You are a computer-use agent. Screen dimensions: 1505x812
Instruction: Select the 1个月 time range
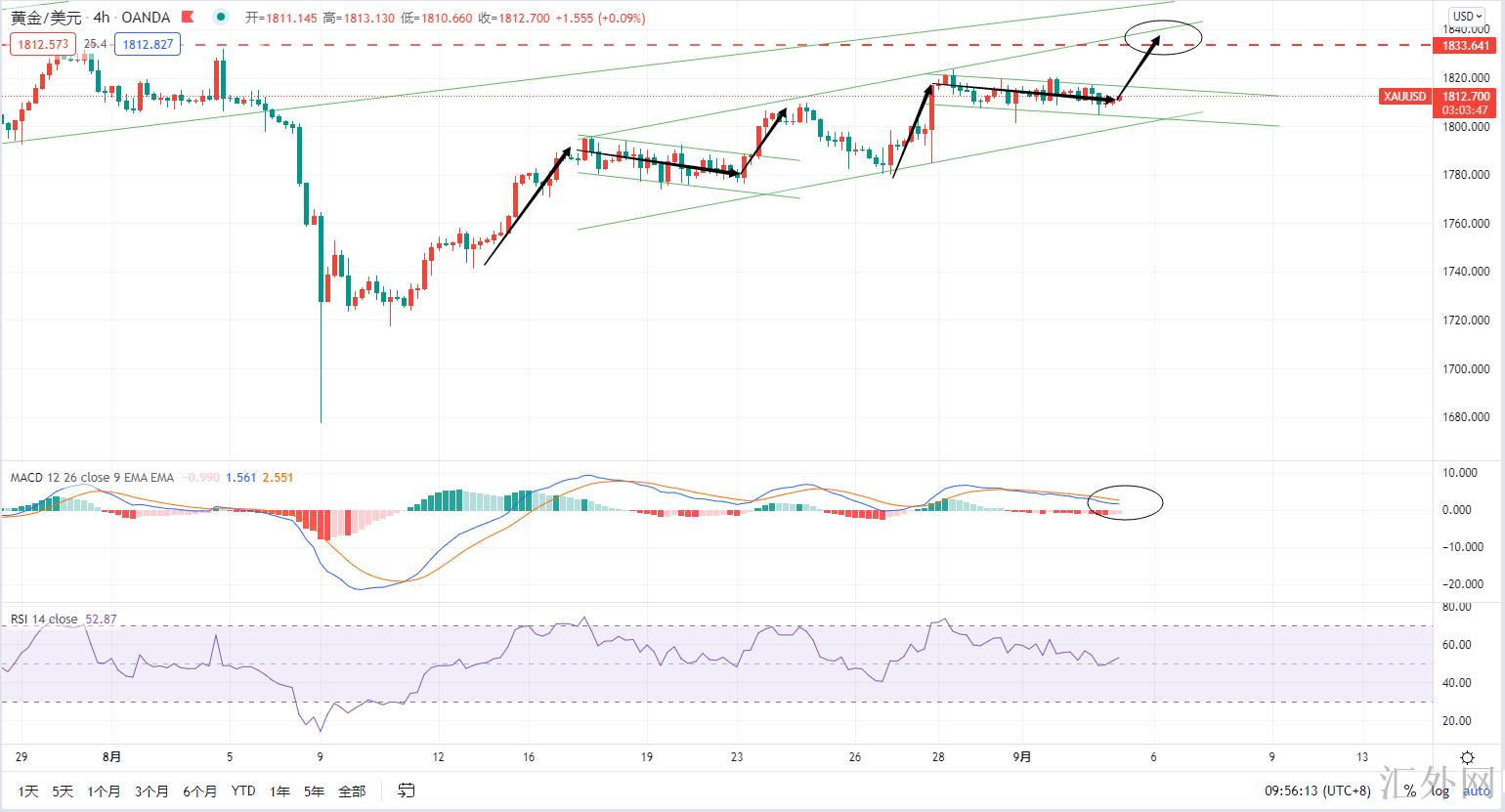pyautogui.click(x=104, y=791)
